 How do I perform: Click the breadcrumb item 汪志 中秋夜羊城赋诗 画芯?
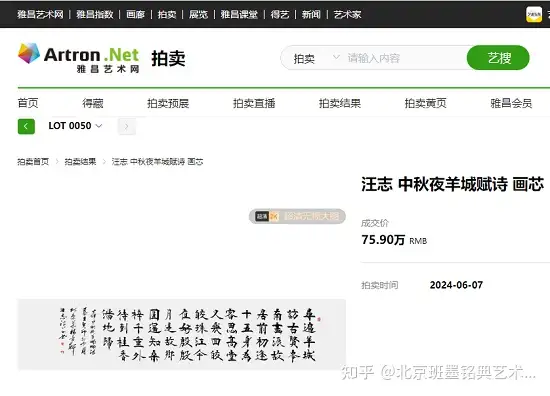[157, 162]
